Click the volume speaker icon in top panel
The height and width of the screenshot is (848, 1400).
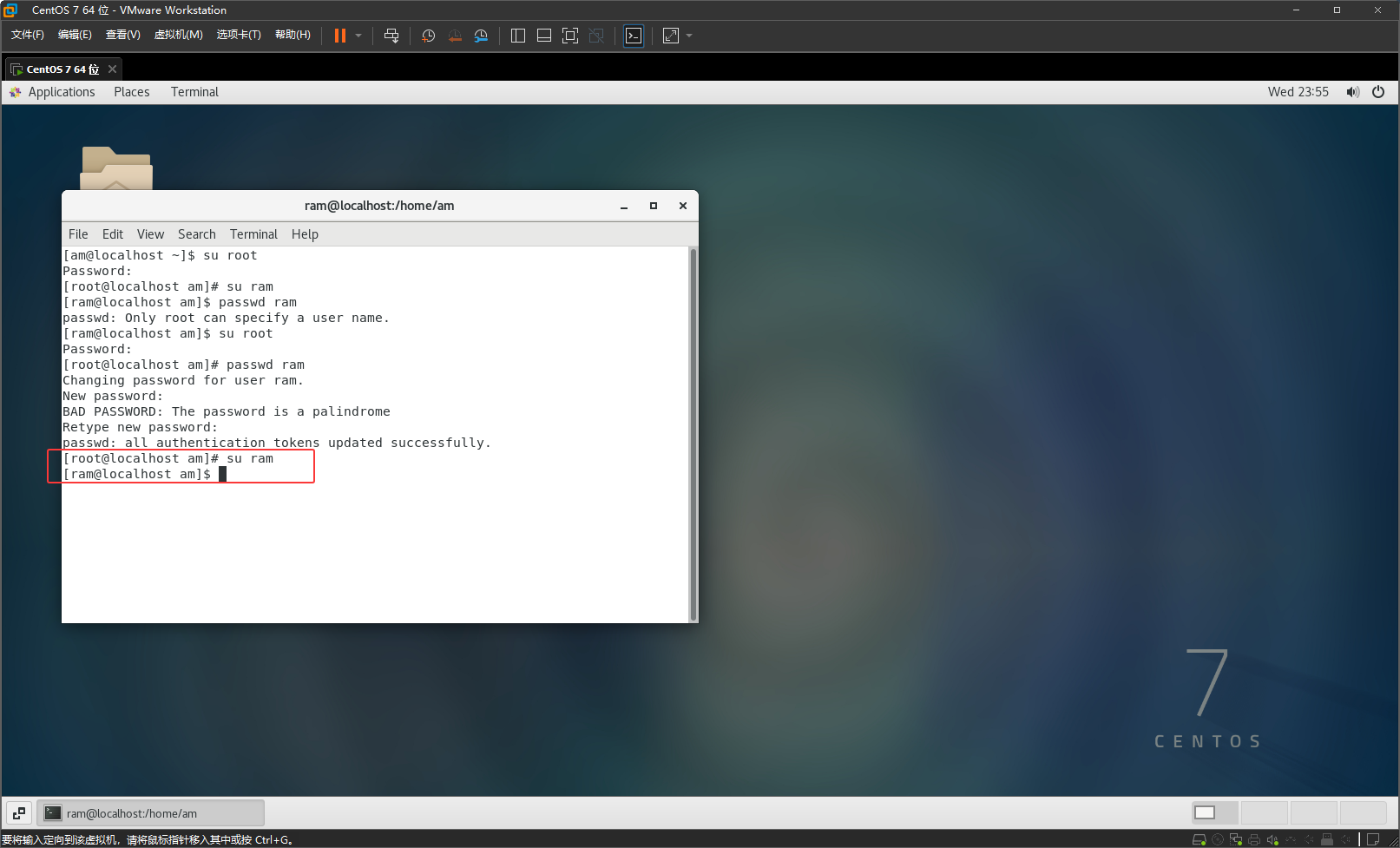1352,92
